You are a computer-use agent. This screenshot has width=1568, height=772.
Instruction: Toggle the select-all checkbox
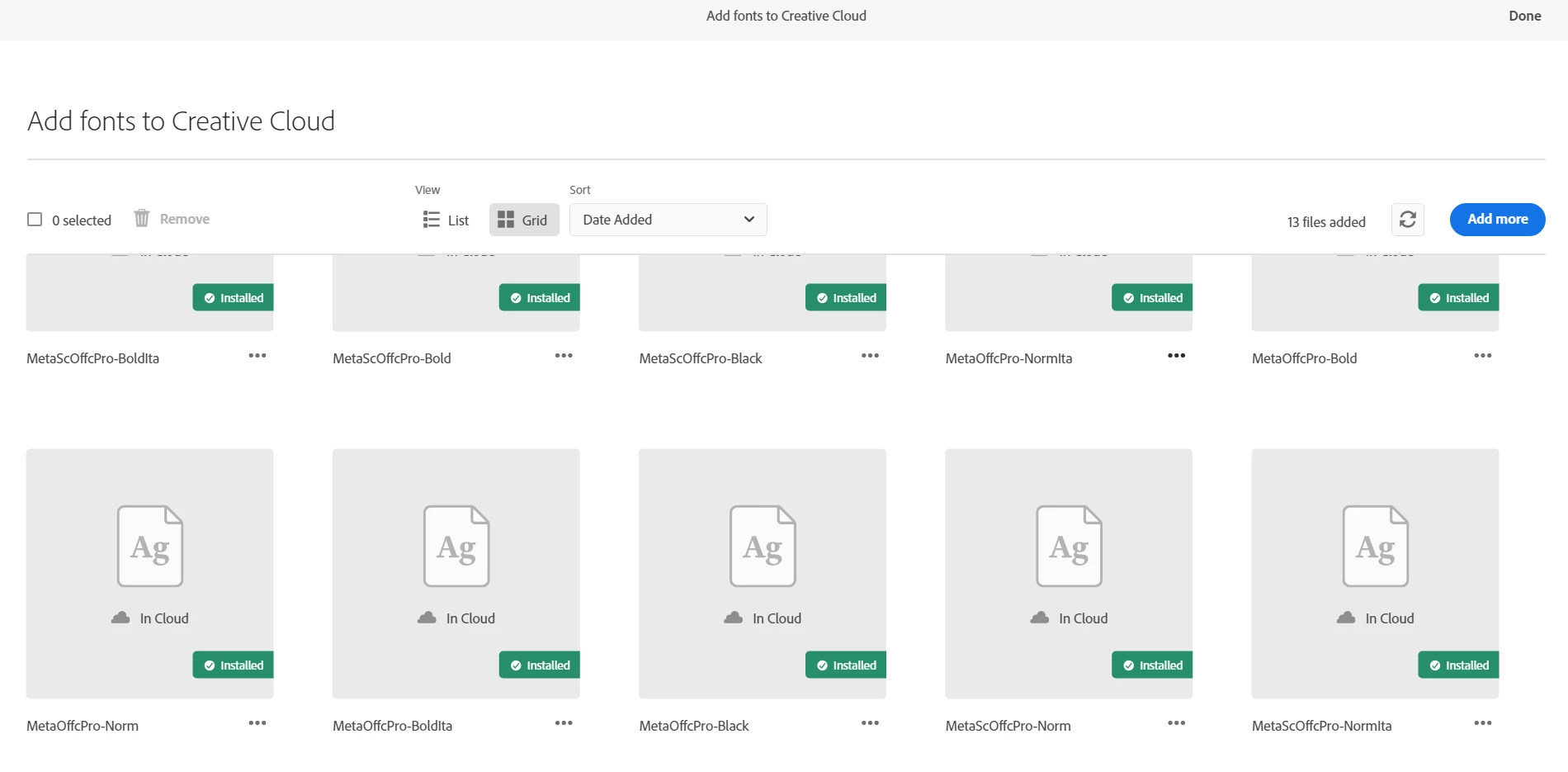[x=35, y=220]
